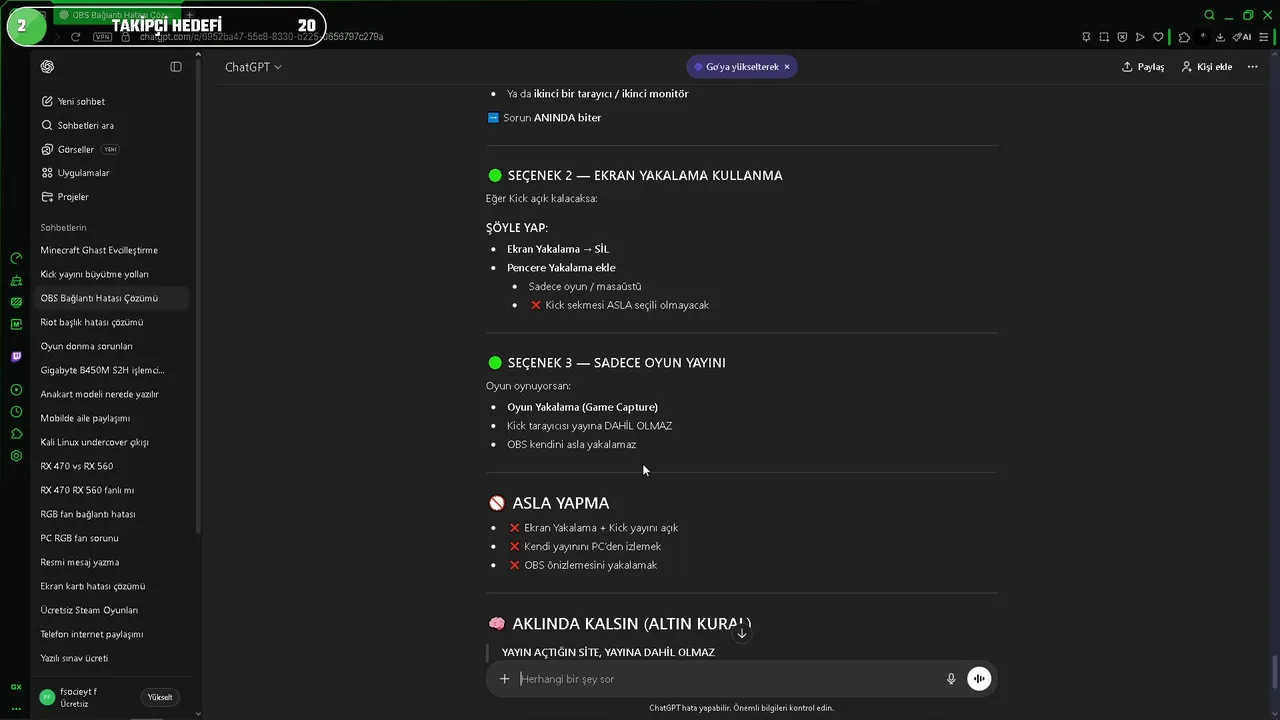Viewport: 1280px width, 720px height.
Task: Collapse the ChatGPT sidebar with the panel icon
Action: (176, 67)
